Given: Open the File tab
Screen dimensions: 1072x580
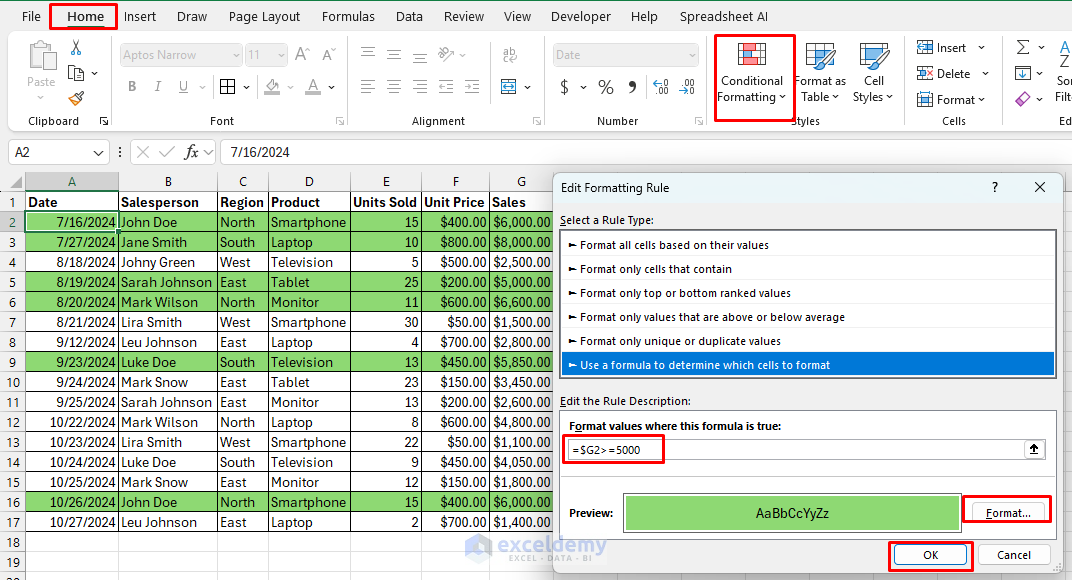Looking at the screenshot, I should pyautogui.click(x=31, y=16).
